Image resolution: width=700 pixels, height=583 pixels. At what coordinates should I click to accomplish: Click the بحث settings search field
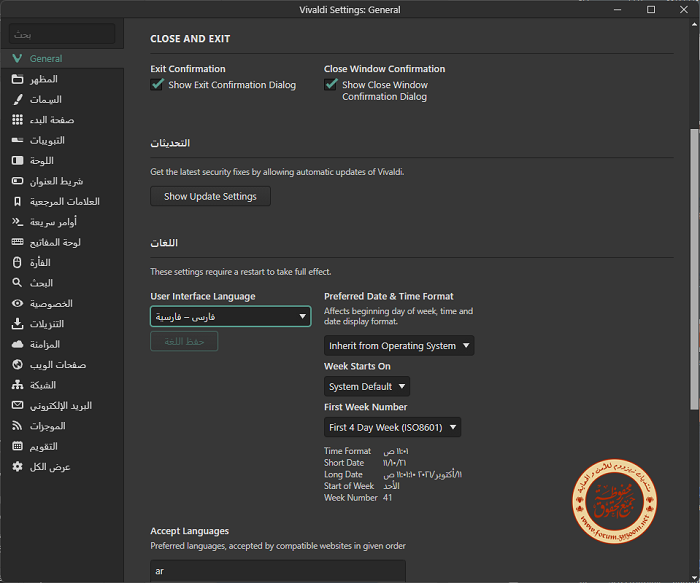(x=62, y=34)
